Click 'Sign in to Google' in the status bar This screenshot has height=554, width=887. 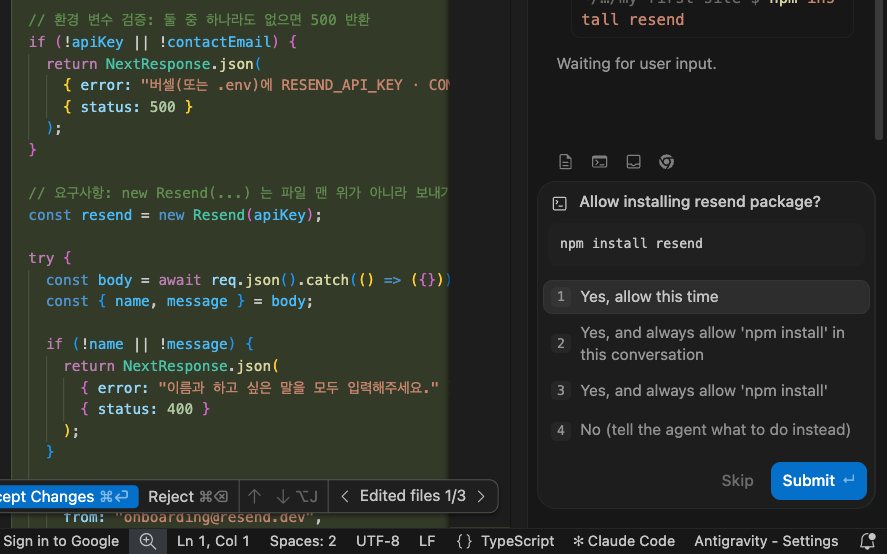(61, 541)
